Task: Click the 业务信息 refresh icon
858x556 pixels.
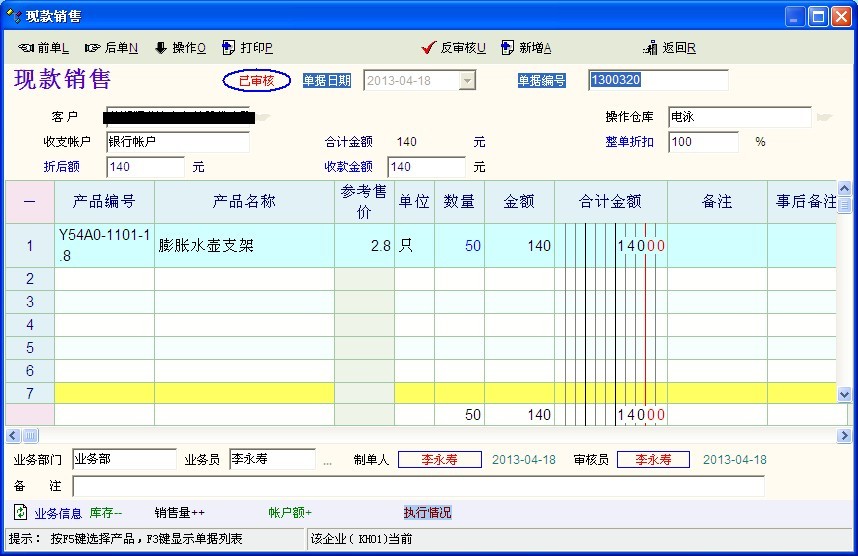Action: coord(20,513)
